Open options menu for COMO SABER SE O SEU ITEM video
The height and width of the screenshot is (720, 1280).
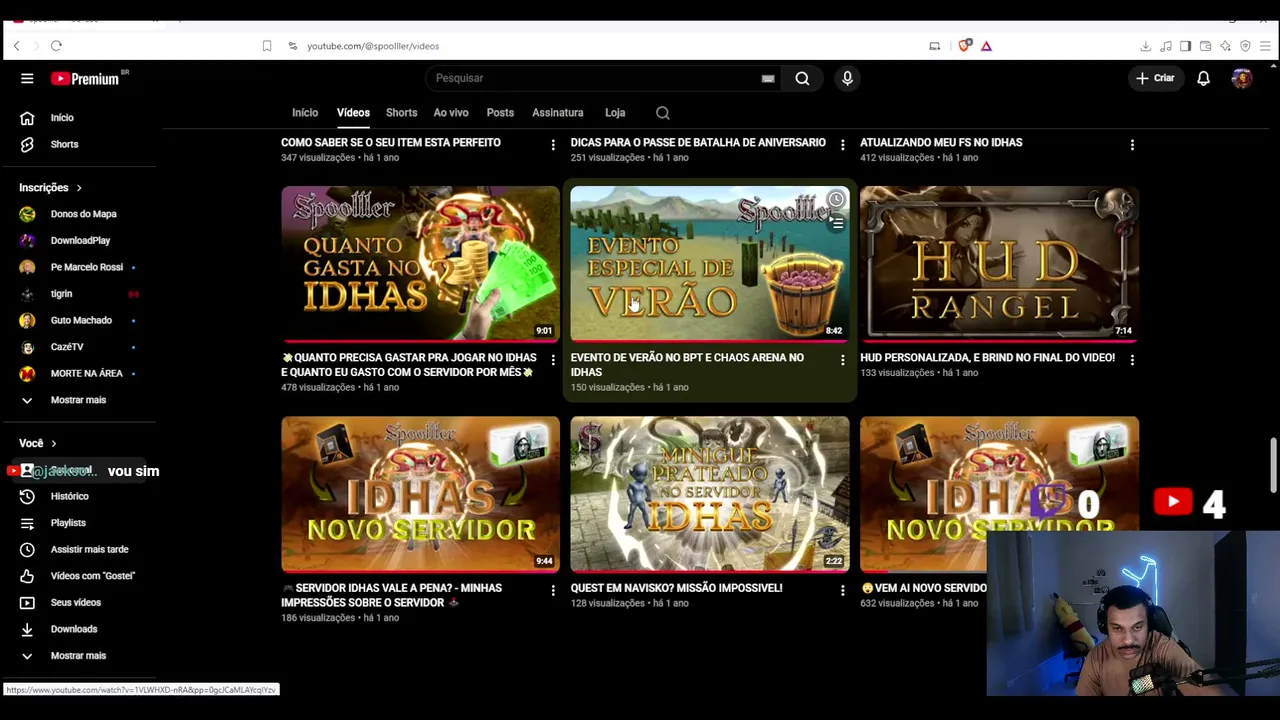[552, 145]
